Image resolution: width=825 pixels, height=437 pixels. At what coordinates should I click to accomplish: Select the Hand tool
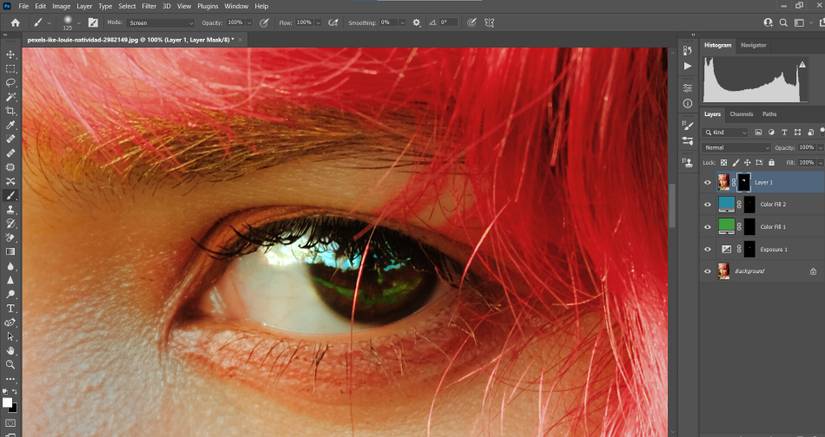click(11, 351)
